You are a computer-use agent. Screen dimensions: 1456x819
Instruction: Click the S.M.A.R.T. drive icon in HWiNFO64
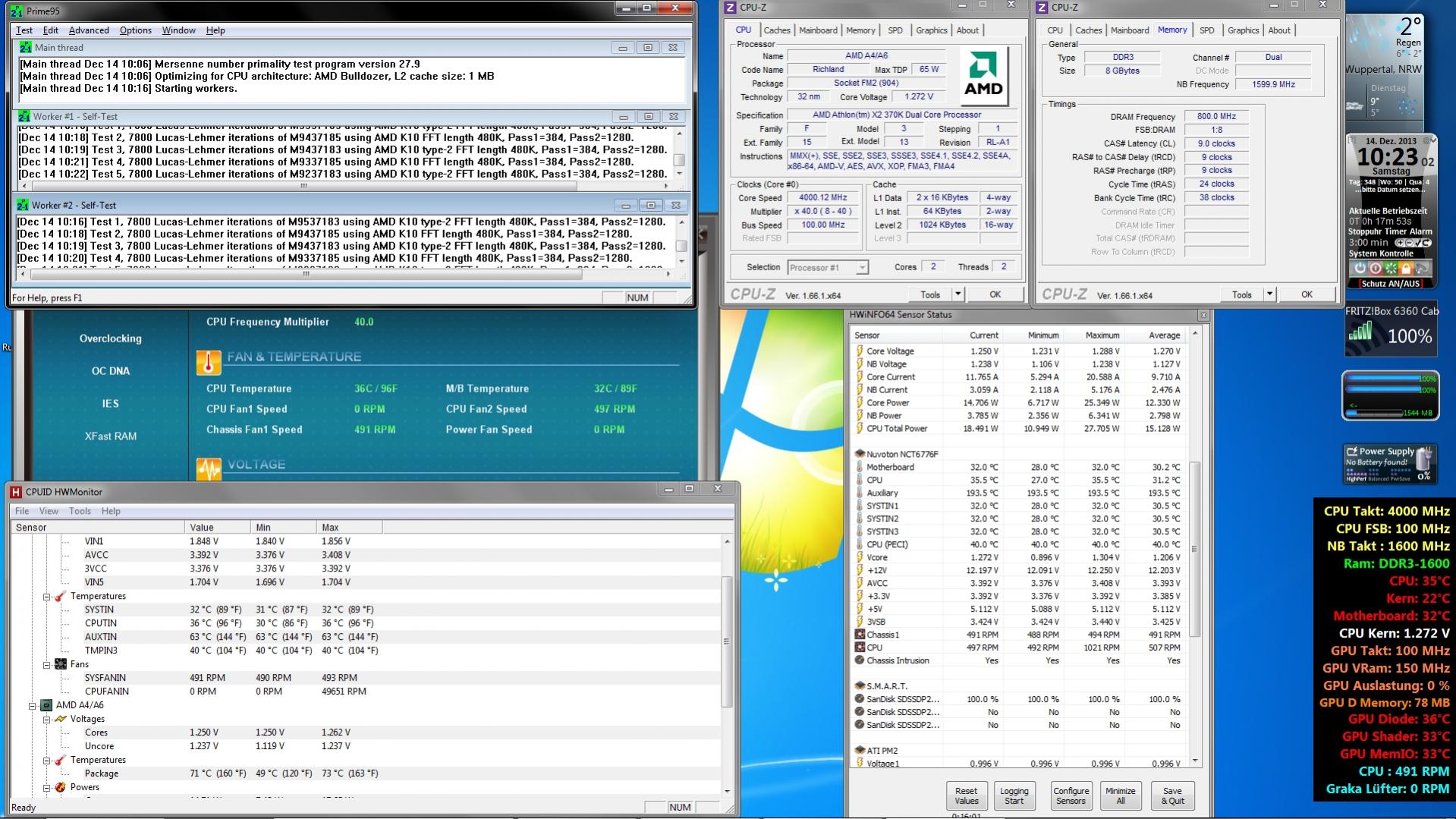coord(860,686)
